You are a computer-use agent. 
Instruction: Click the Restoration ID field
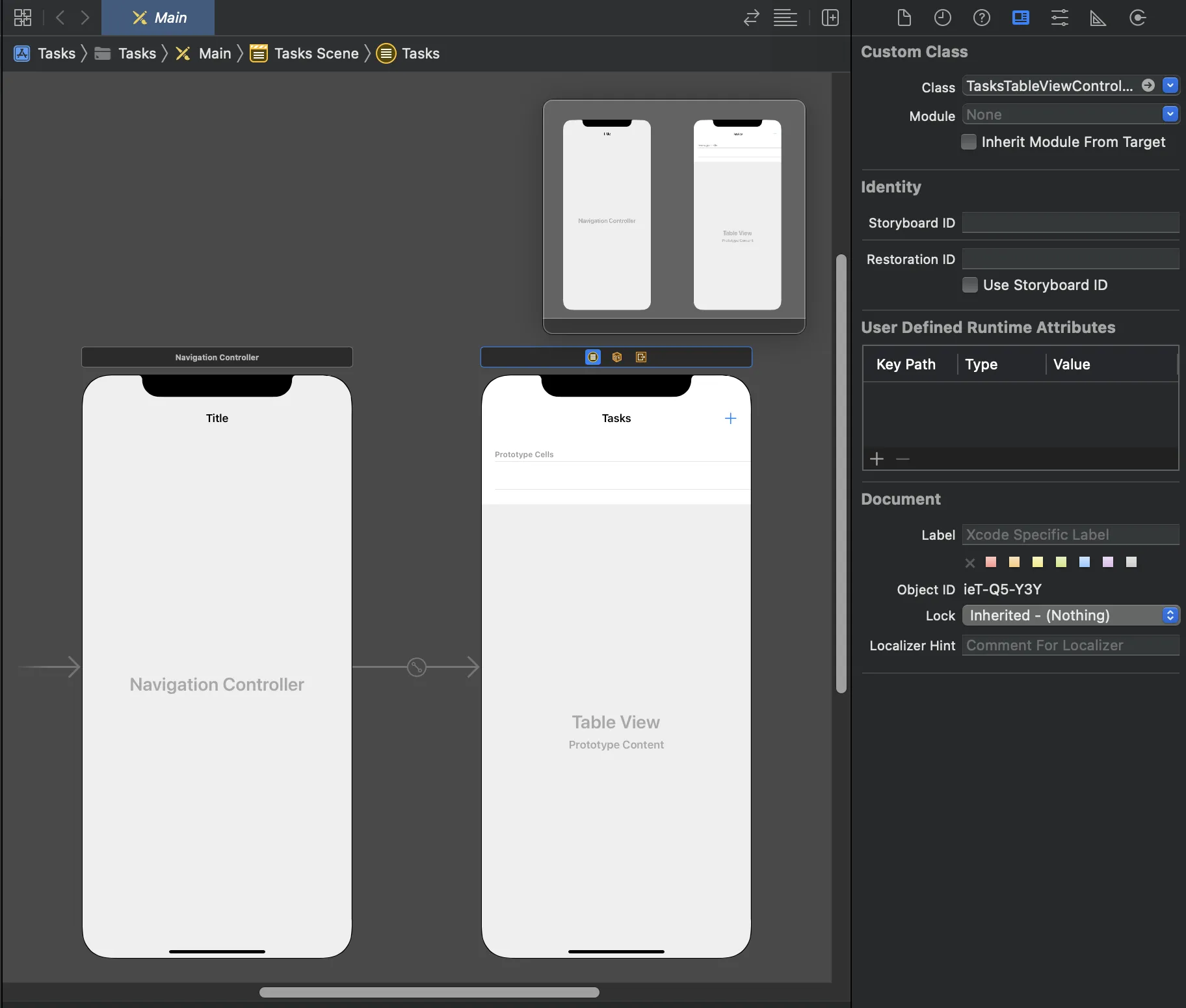click(1071, 259)
